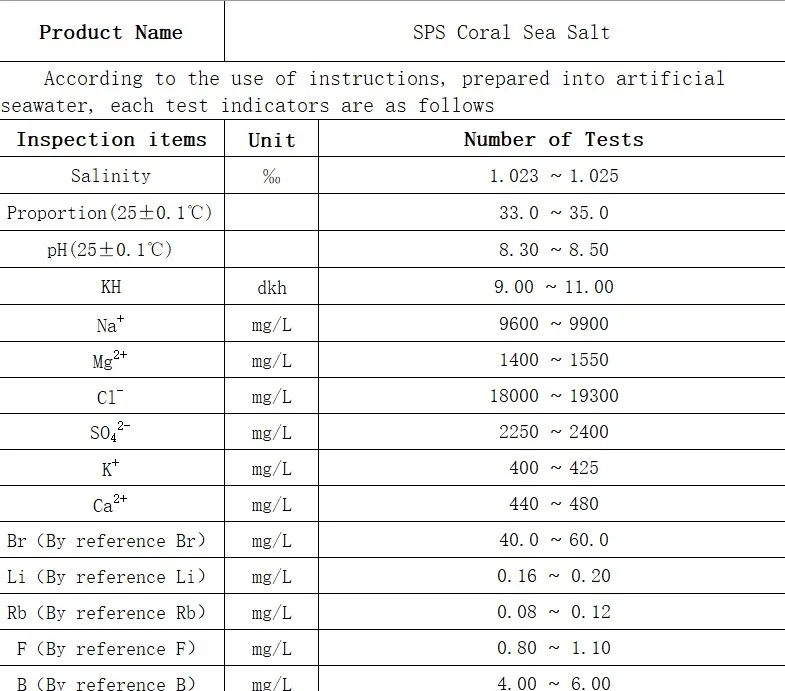
Task: Click the Inspection items column header
Action: 112,139
